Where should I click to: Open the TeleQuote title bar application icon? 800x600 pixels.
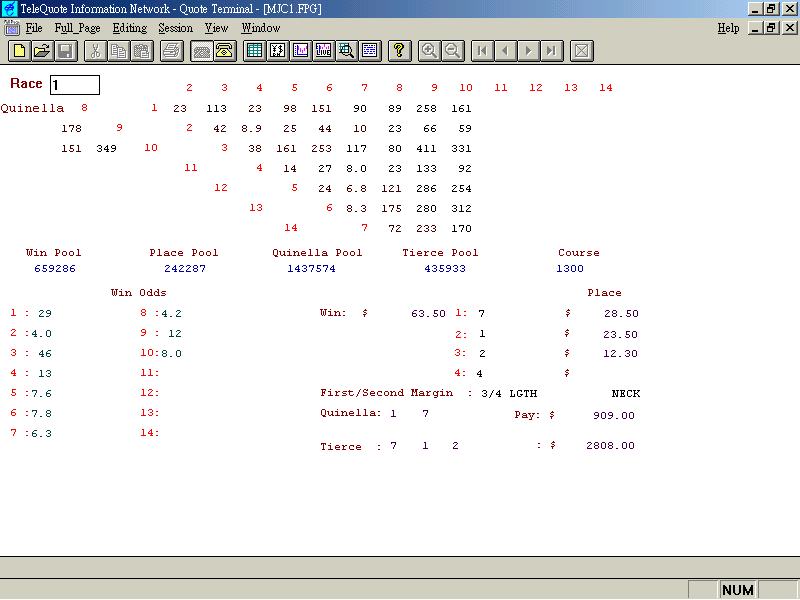9,9
